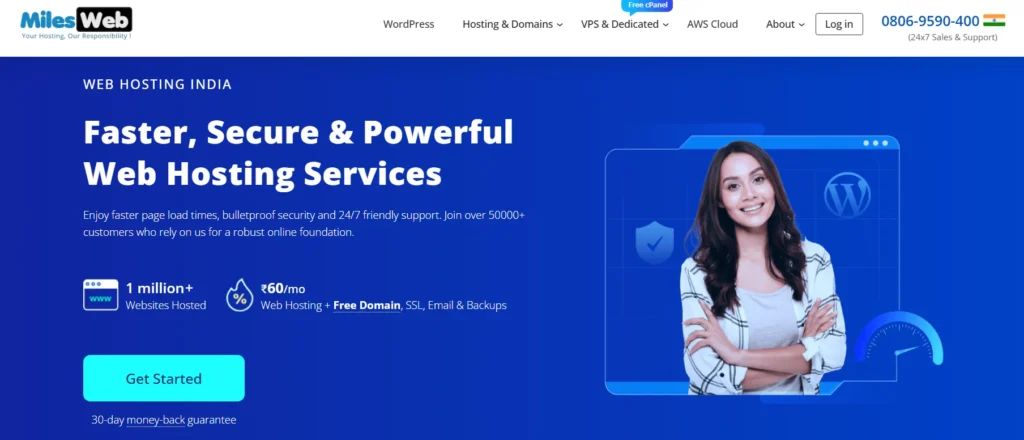Viewport: 1024px width, 440px height.
Task: Click the Get Started button
Action: coord(164,378)
